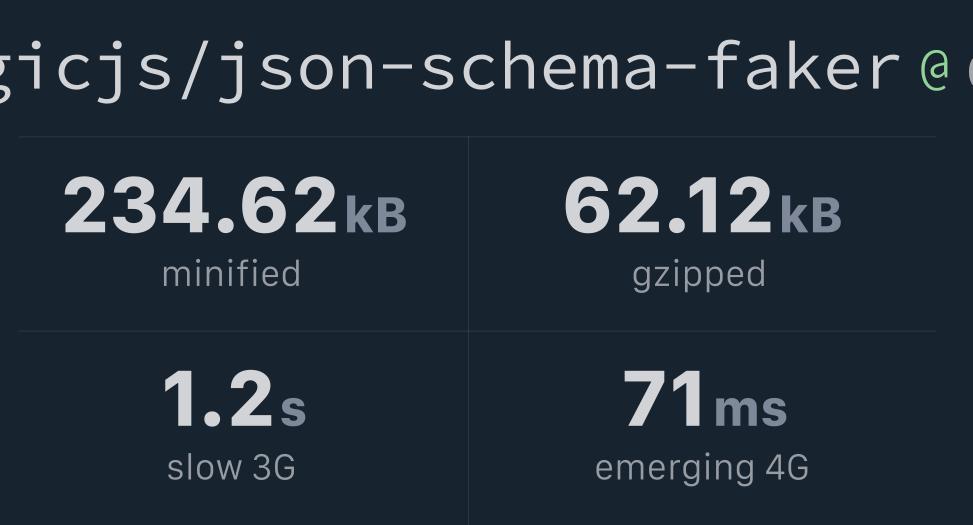Select the 234.62 minified size value
This screenshot has height=525, width=973.
coord(200,205)
